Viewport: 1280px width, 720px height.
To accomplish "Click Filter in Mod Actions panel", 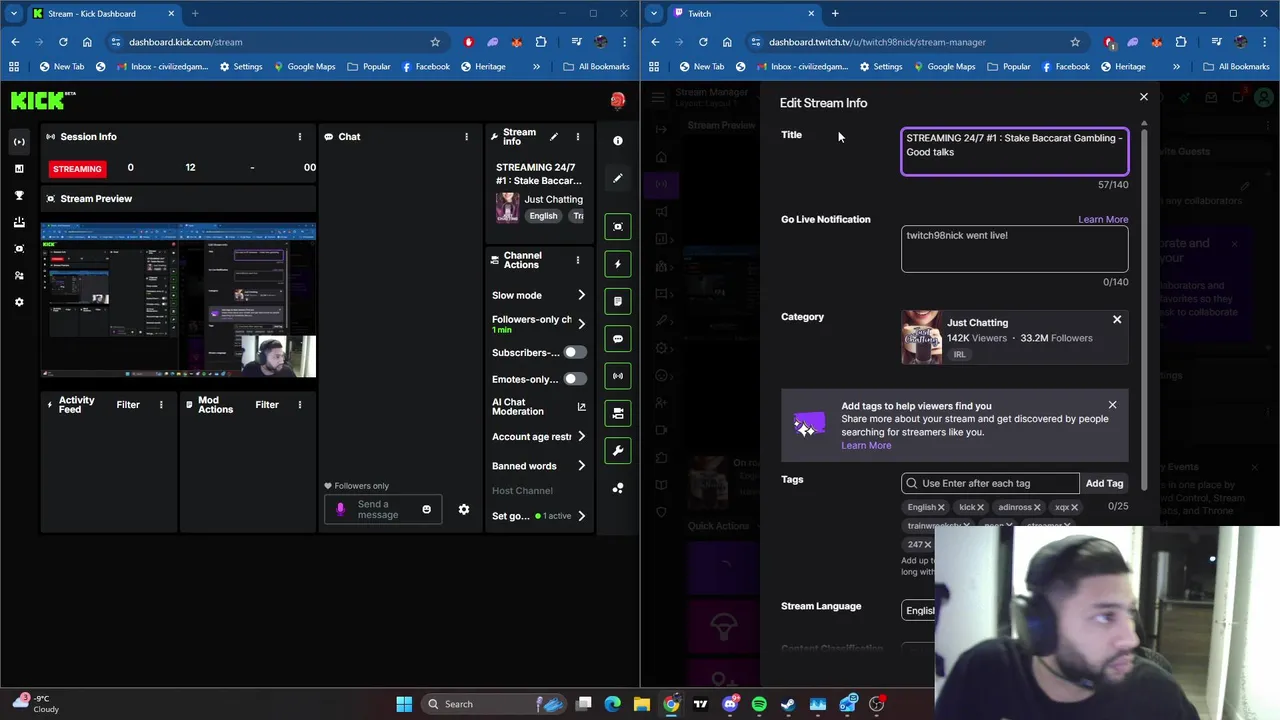I will (267, 405).
